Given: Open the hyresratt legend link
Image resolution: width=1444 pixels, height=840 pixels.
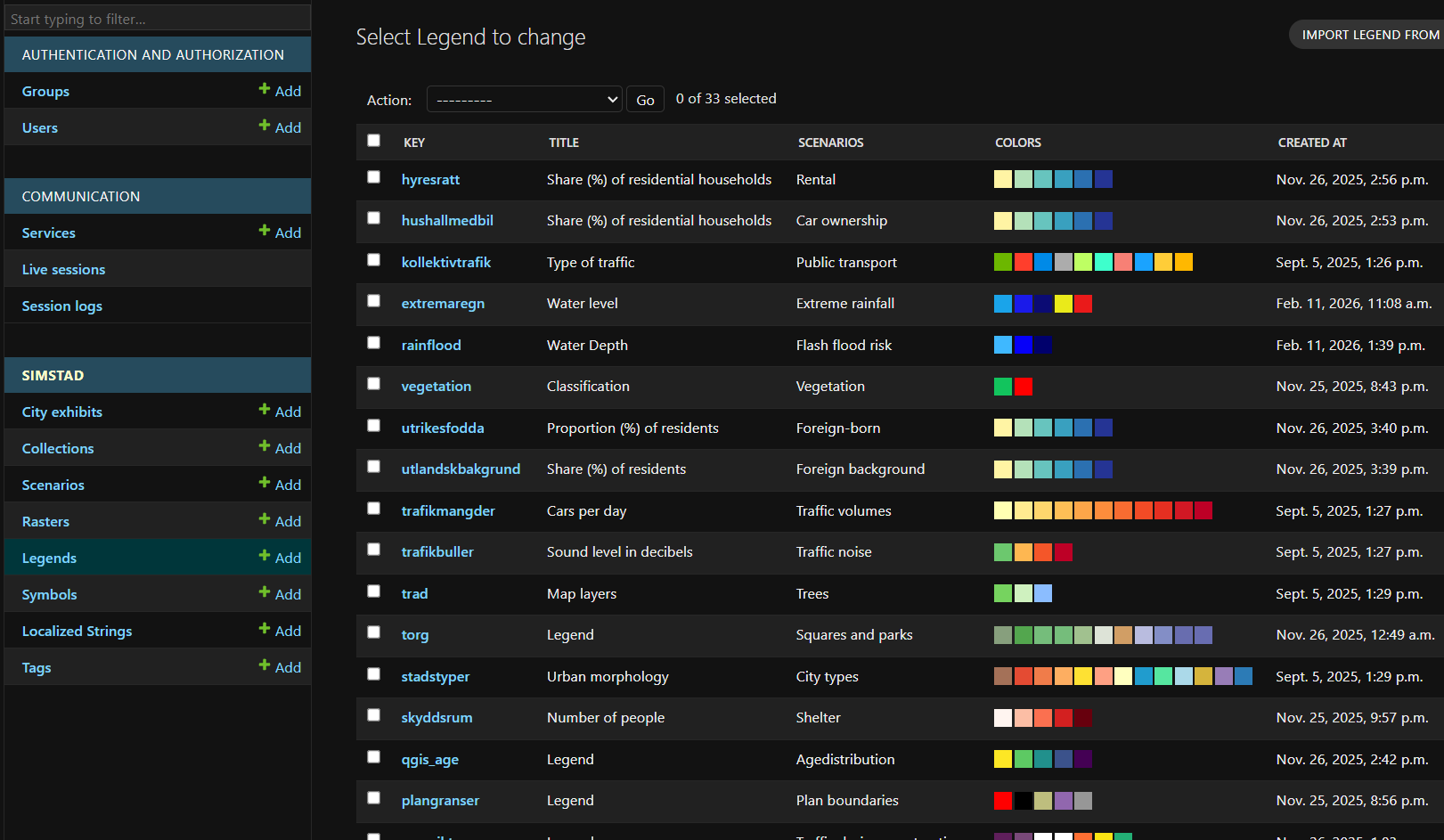Looking at the screenshot, I should [x=430, y=179].
